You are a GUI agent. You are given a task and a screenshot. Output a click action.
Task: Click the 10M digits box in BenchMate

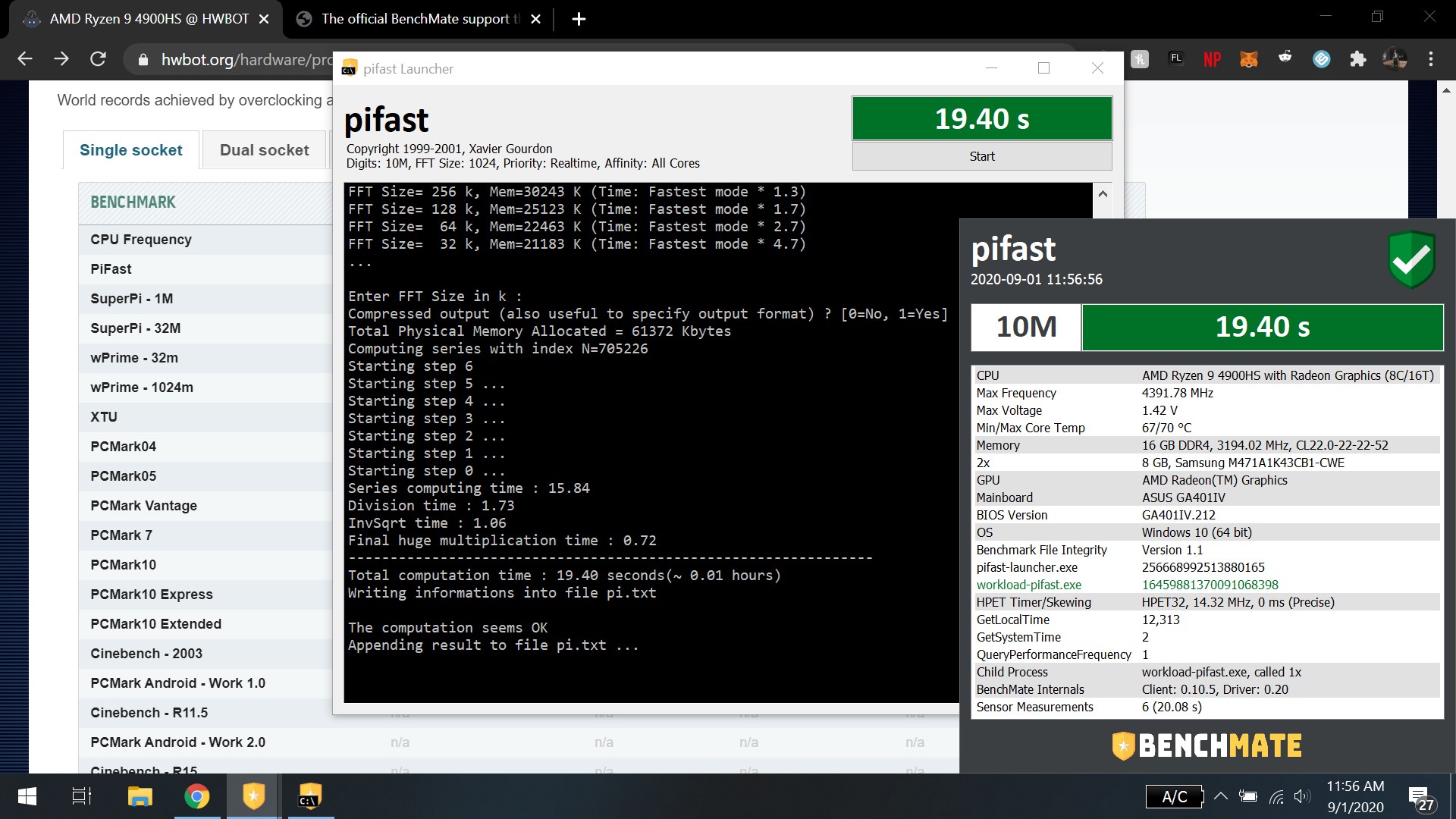(1026, 327)
